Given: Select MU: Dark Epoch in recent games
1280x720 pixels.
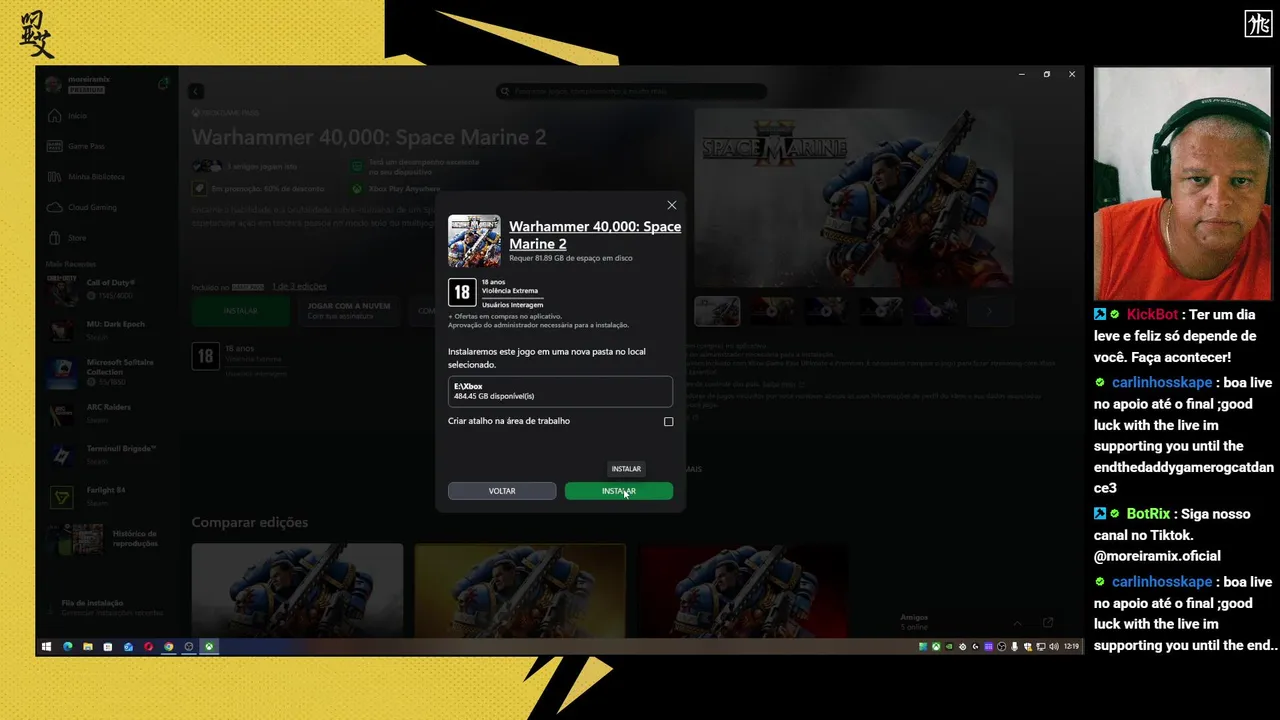Looking at the screenshot, I should [110, 329].
